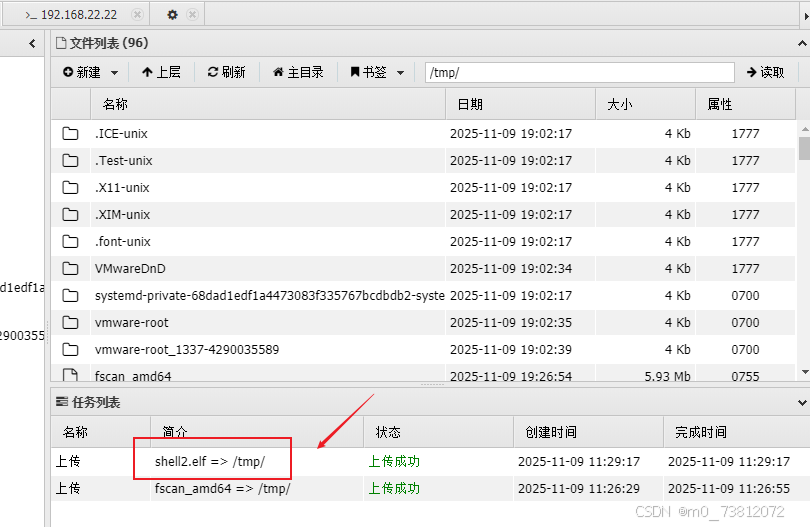The image size is (810, 527).
Task: Select the vmware-root_1337-4290035589 folder icon
Action: [x=70, y=350]
